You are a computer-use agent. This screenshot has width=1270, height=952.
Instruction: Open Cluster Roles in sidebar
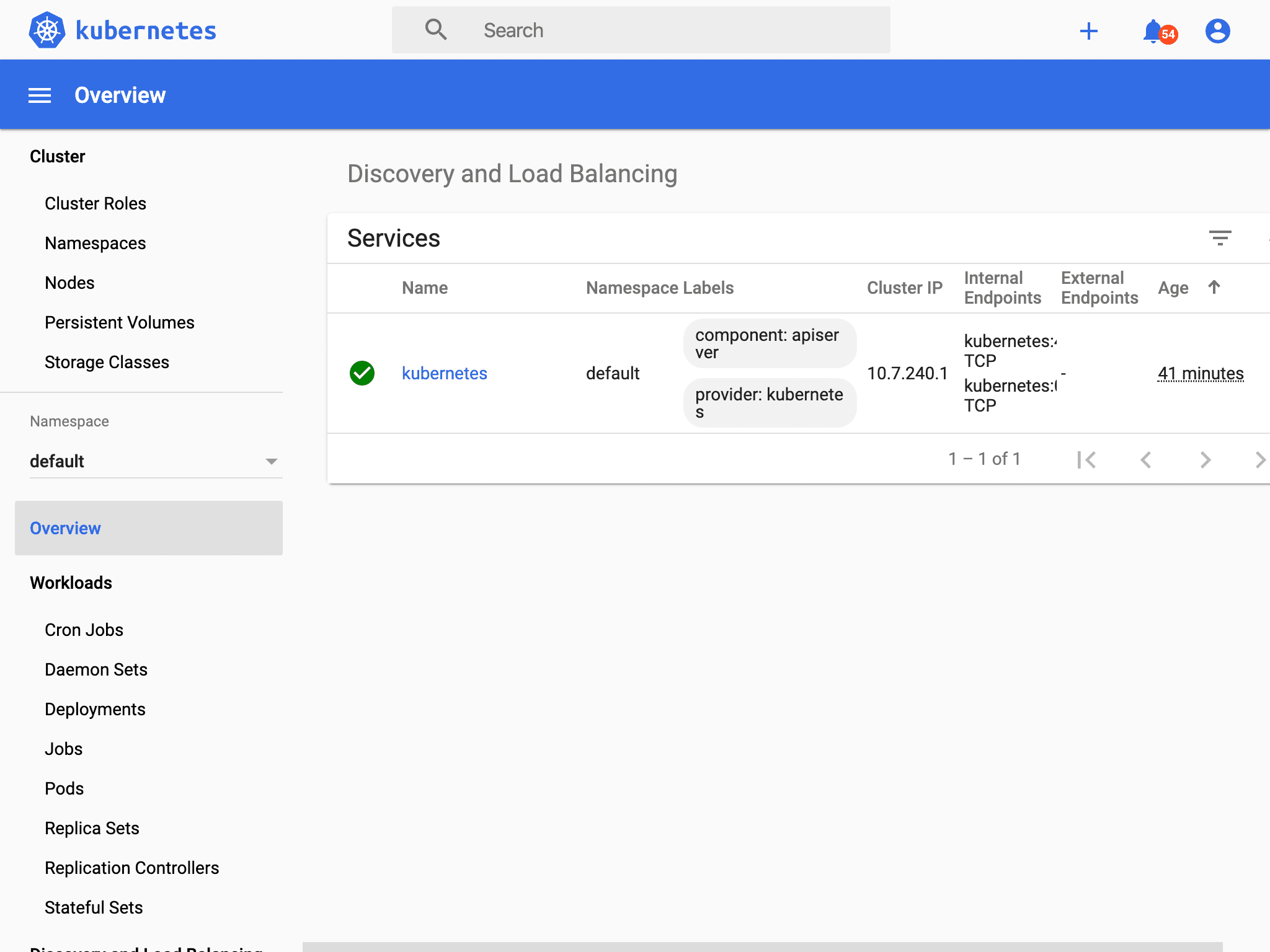pyautogui.click(x=95, y=203)
